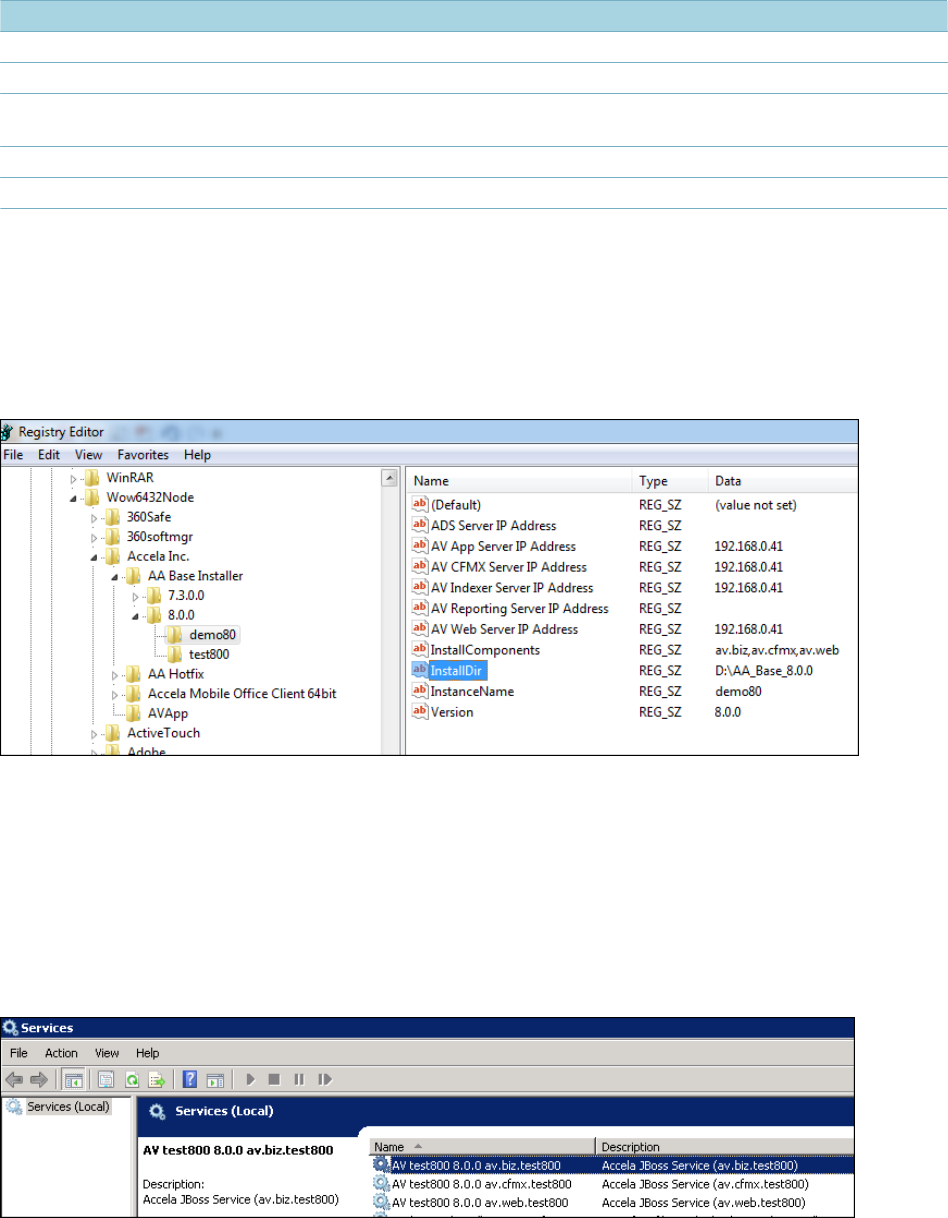Click the Forward arrow in Services toolbar
Screen dimensions: 948x1218
pos(39,1080)
